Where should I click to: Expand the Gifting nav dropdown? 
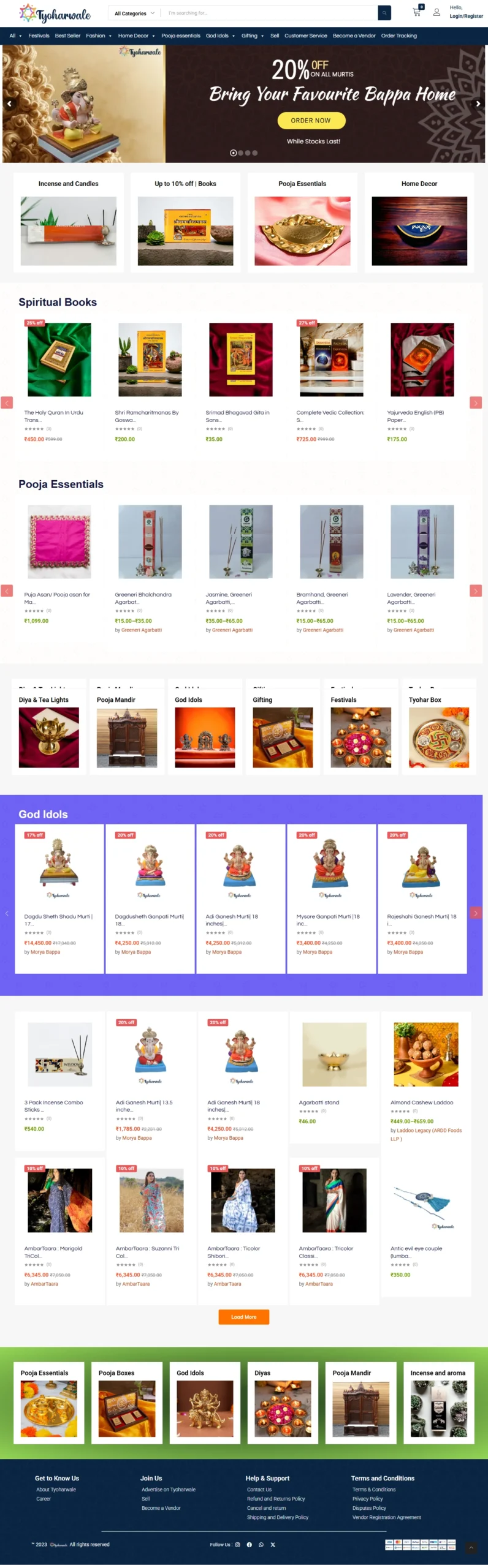coord(253,36)
